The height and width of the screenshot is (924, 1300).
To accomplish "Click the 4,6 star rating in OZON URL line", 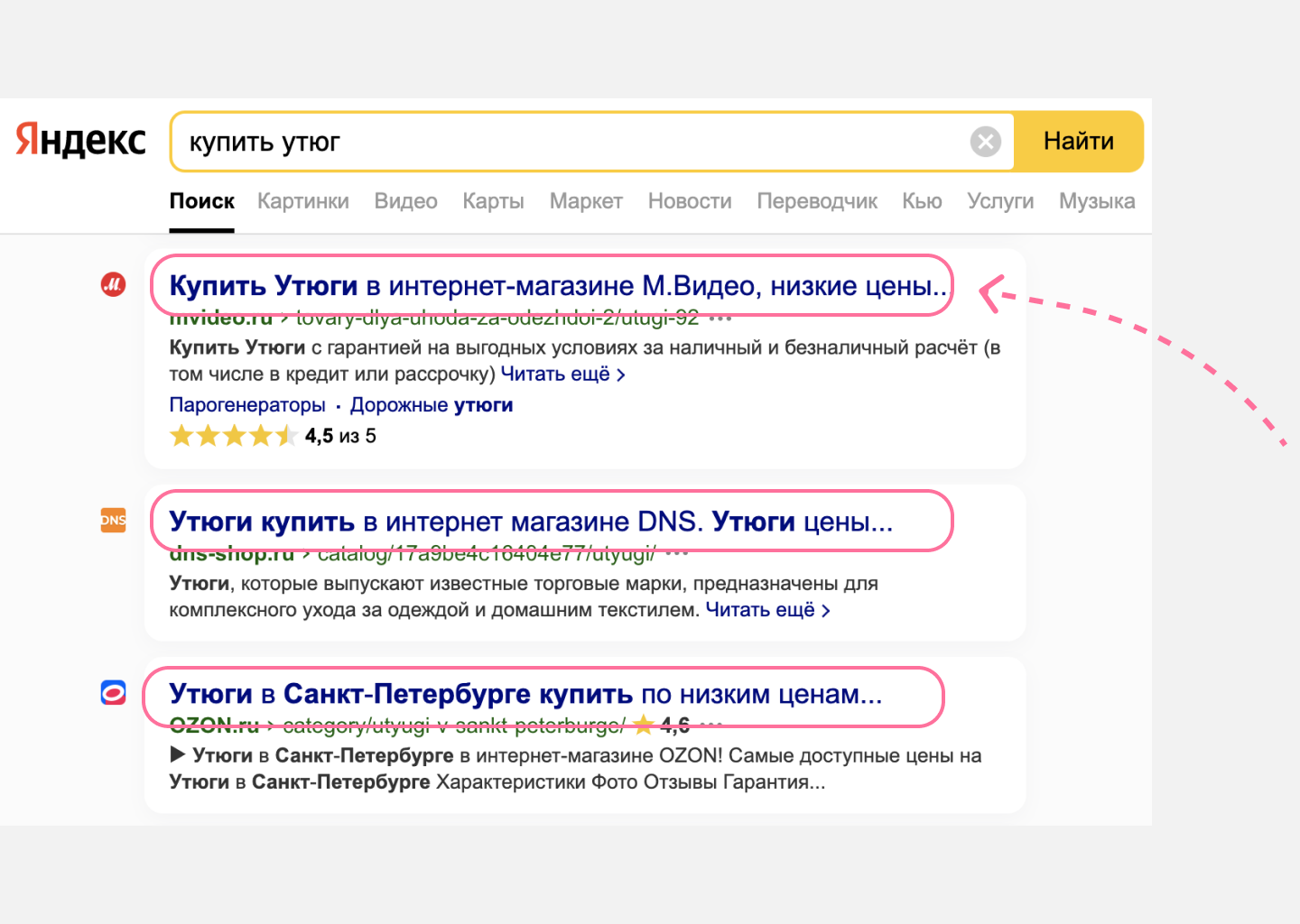I will pos(662,725).
